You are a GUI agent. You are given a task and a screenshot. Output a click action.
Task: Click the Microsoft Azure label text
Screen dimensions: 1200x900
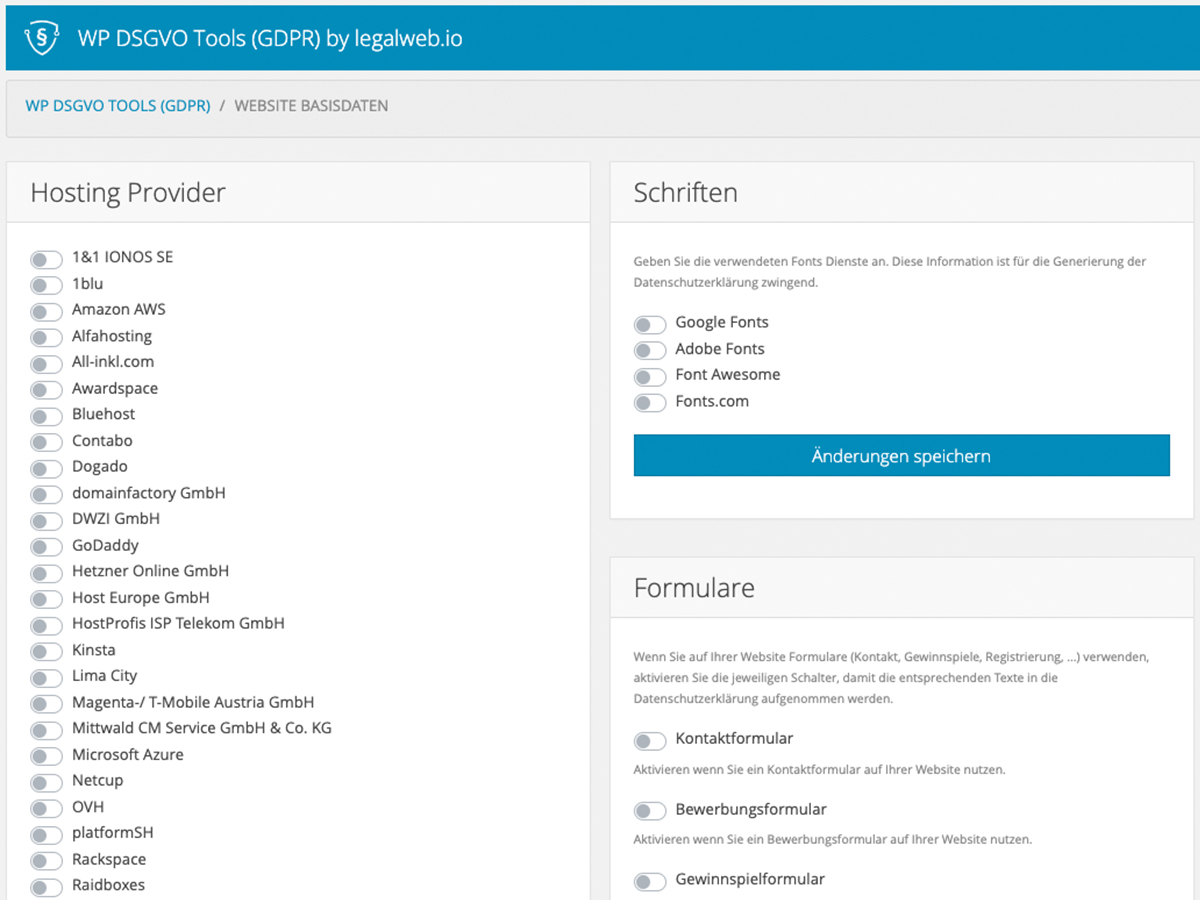click(128, 754)
